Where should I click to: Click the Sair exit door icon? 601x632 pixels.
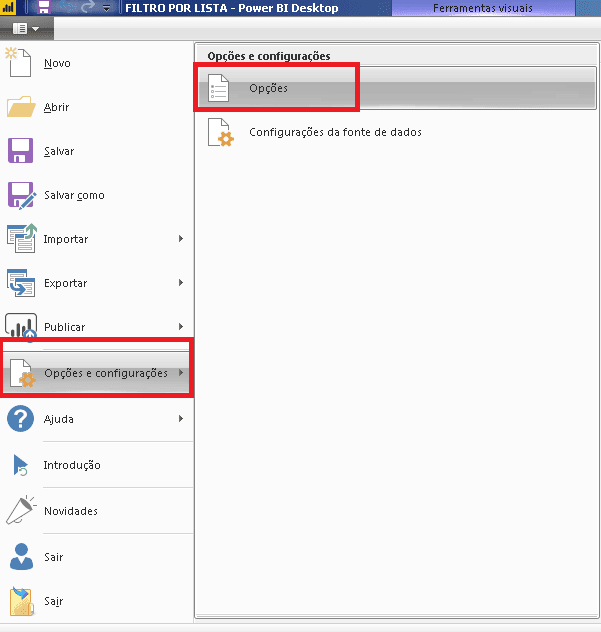tap(22, 601)
